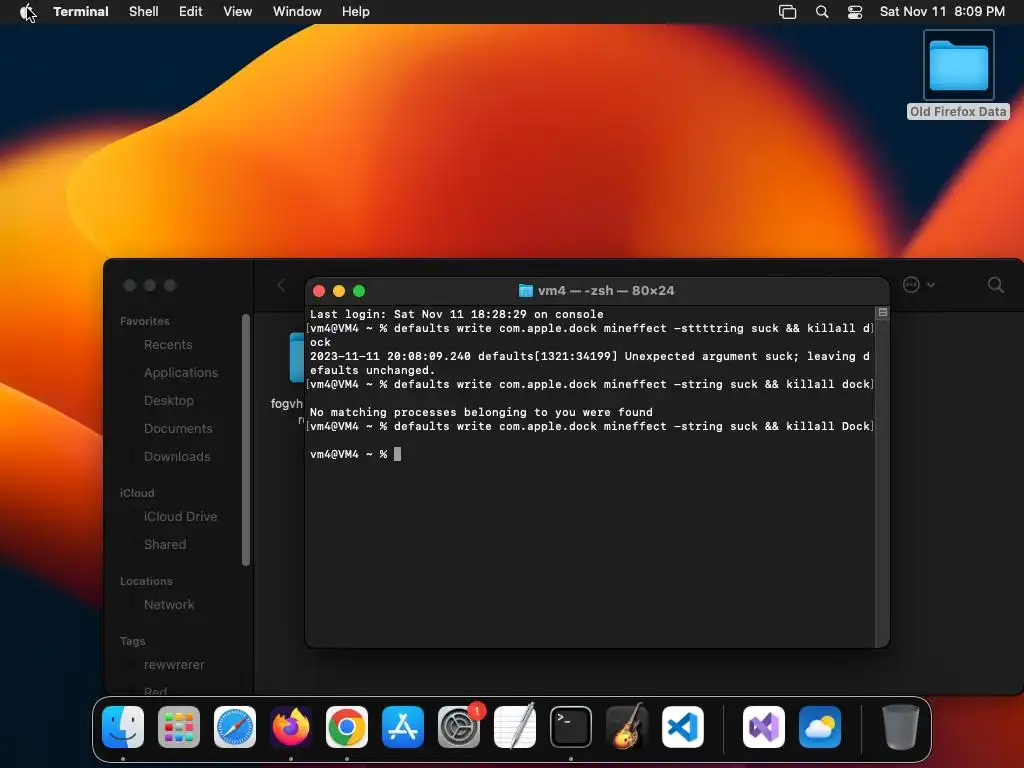Select iCloud Drive in Finder sidebar

(x=180, y=517)
